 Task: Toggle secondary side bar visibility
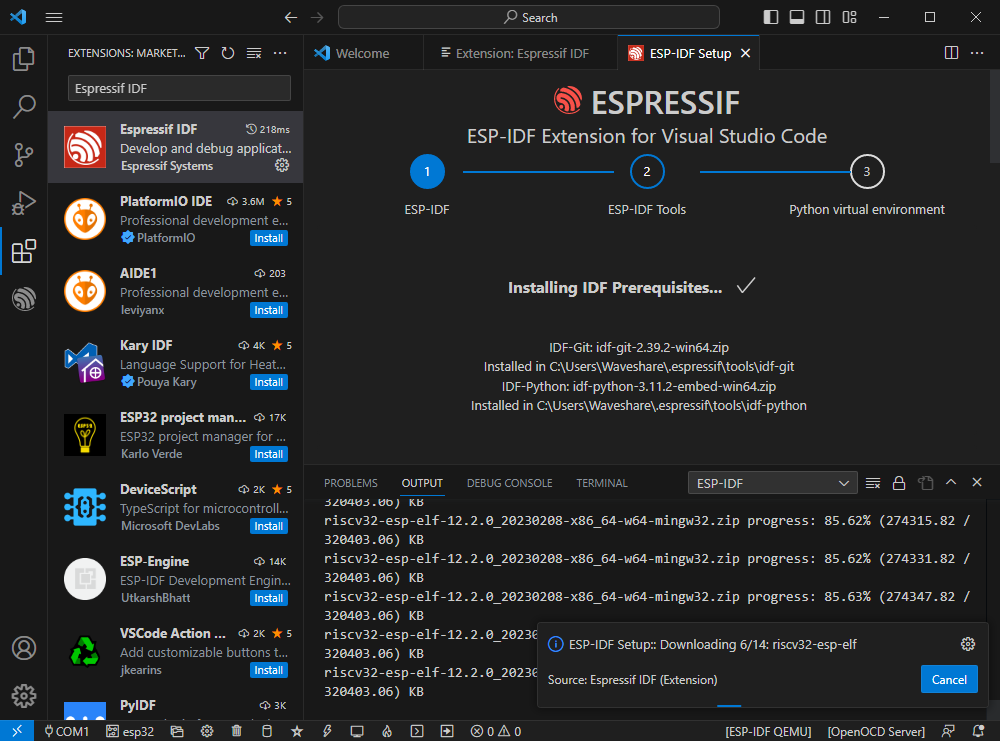pos(823,17)
